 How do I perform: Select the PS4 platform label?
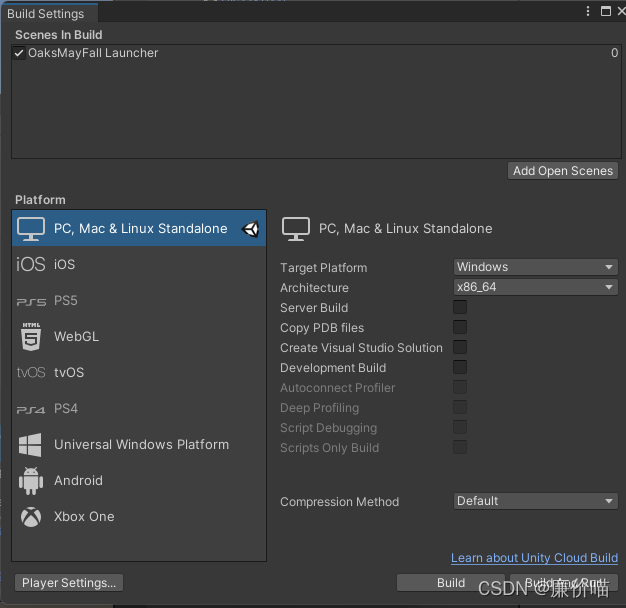click(x=66, y=408)
